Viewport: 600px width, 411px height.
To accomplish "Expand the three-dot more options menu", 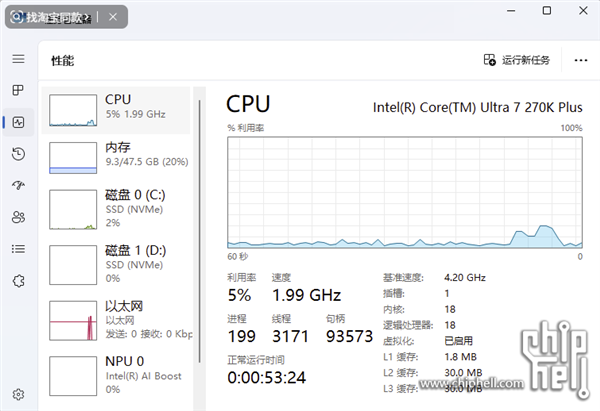I will pos(580,60).
